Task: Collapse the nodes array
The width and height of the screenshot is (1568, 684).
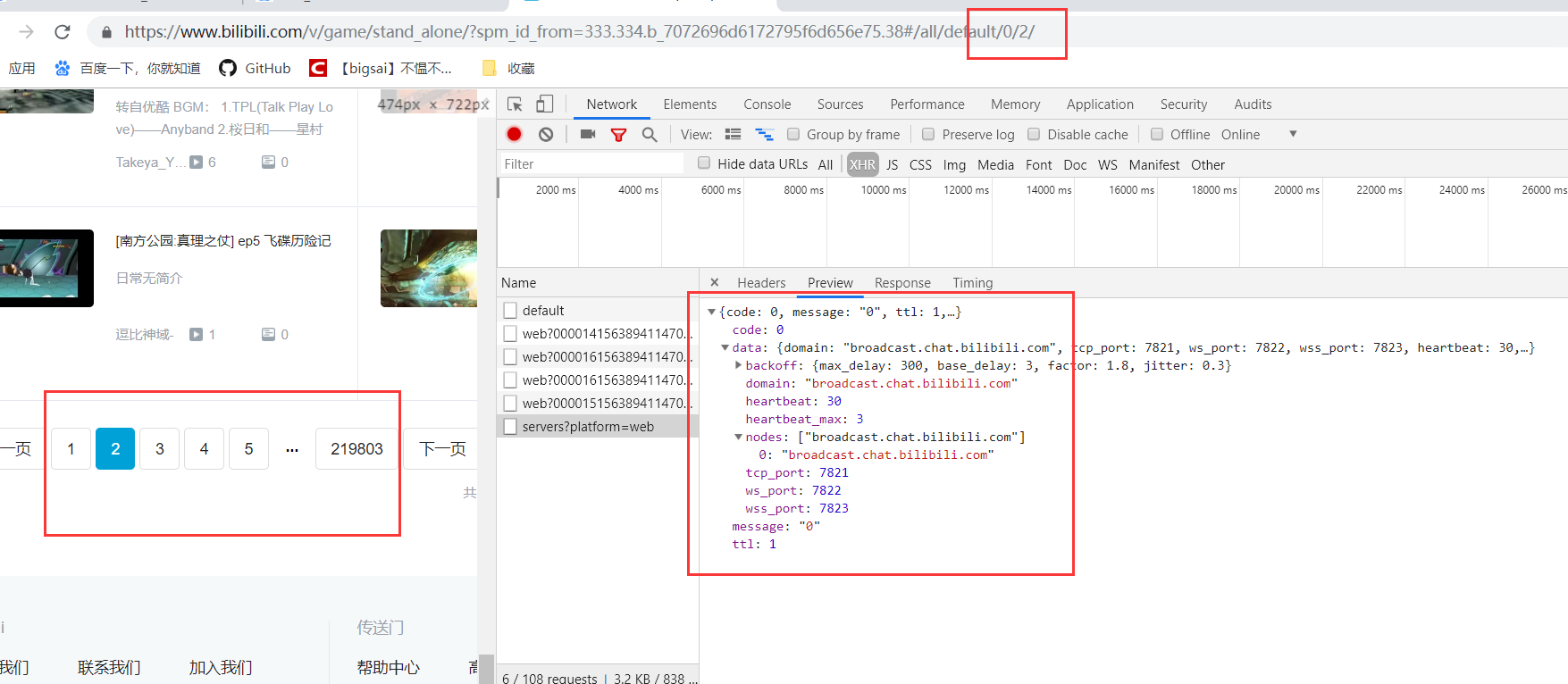Action: point(738,437)
